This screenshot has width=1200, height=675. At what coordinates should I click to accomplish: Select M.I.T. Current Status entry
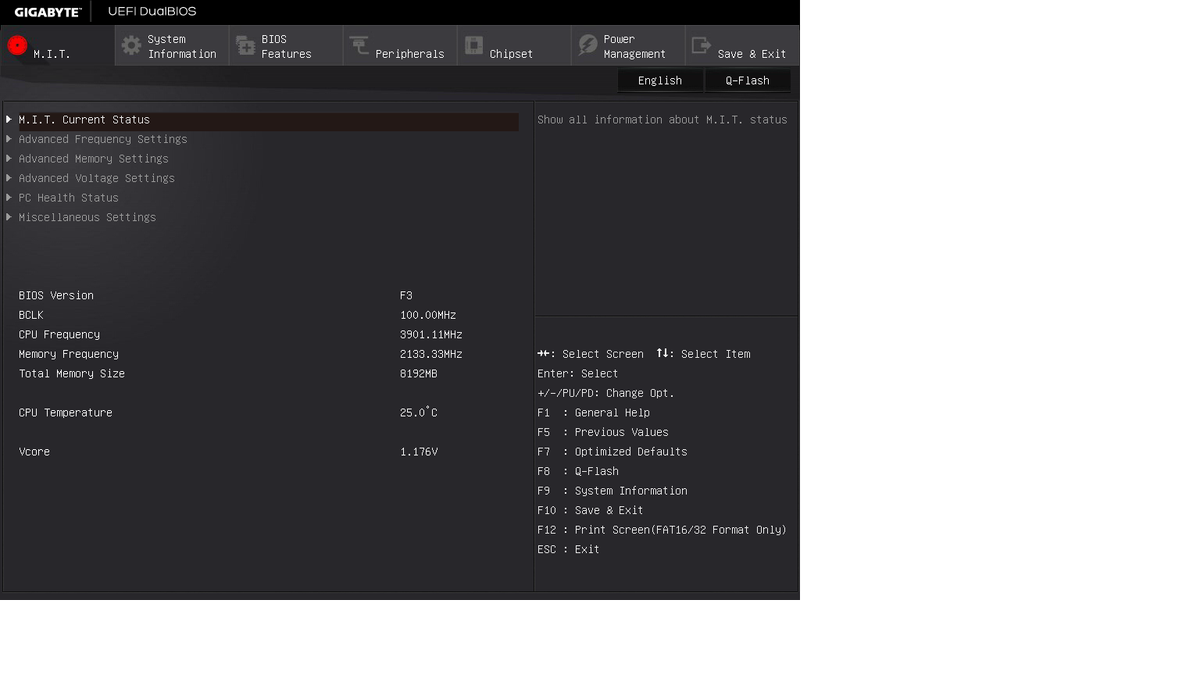coord(268,120)
